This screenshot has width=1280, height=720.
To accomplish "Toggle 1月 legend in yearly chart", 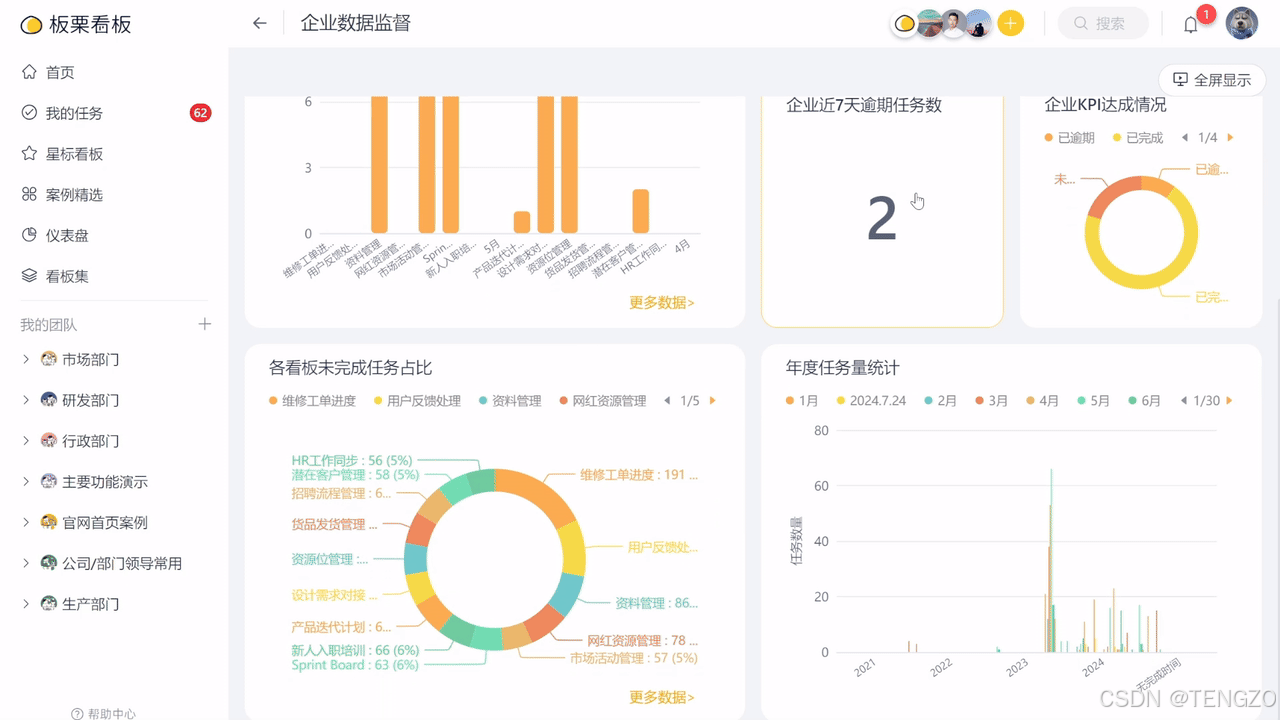I will [802, 401].
